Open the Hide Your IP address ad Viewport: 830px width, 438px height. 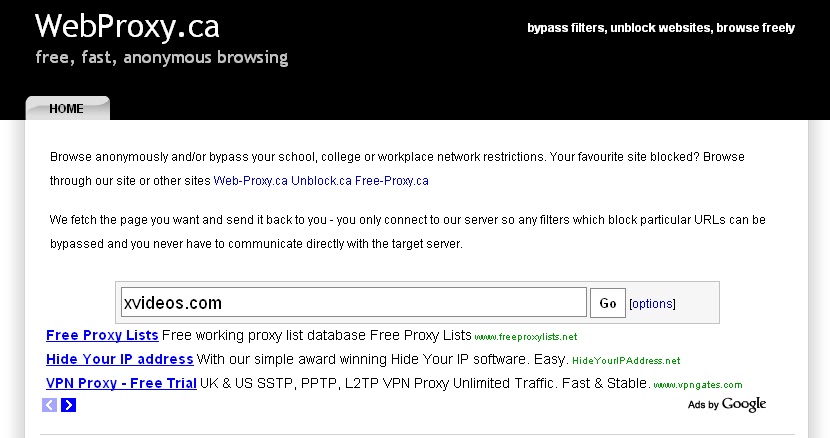pos(120,359)
